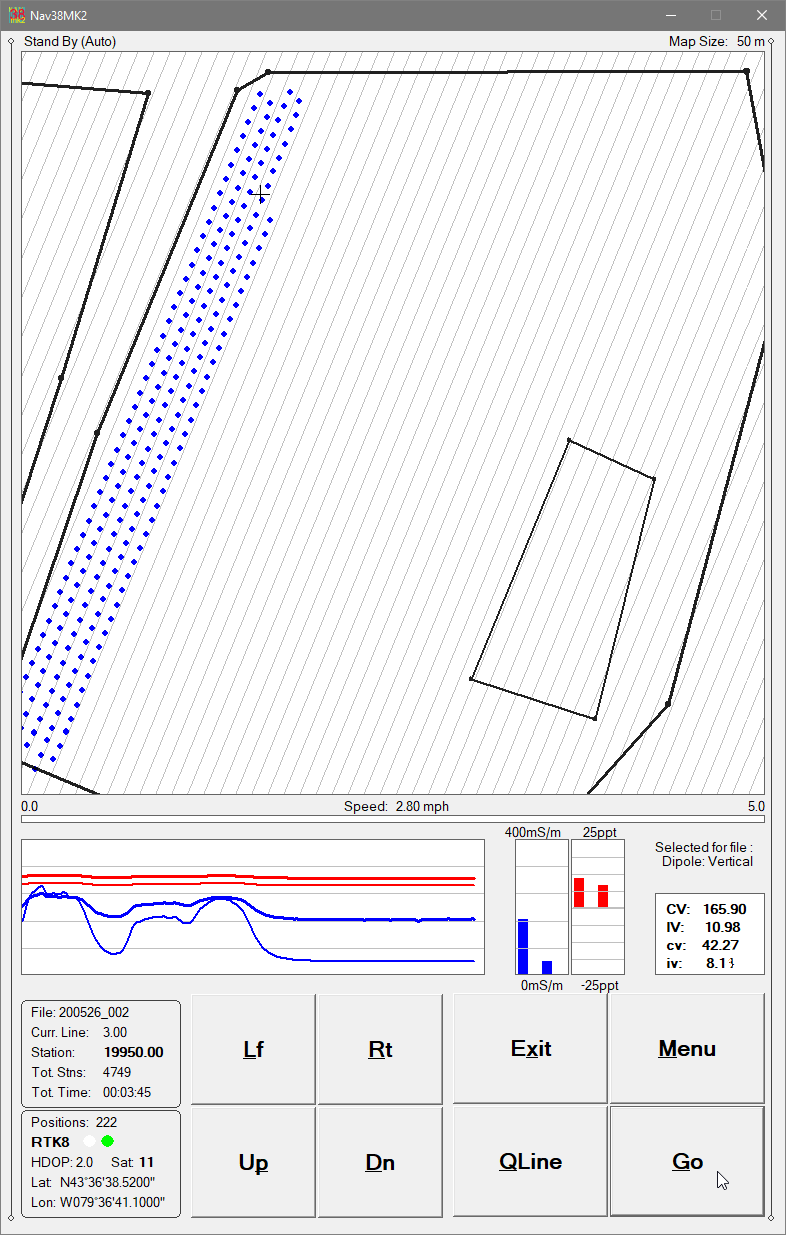786x1235 pixels.
Task: Click the left red inphase bar
Action: point(578,892)
